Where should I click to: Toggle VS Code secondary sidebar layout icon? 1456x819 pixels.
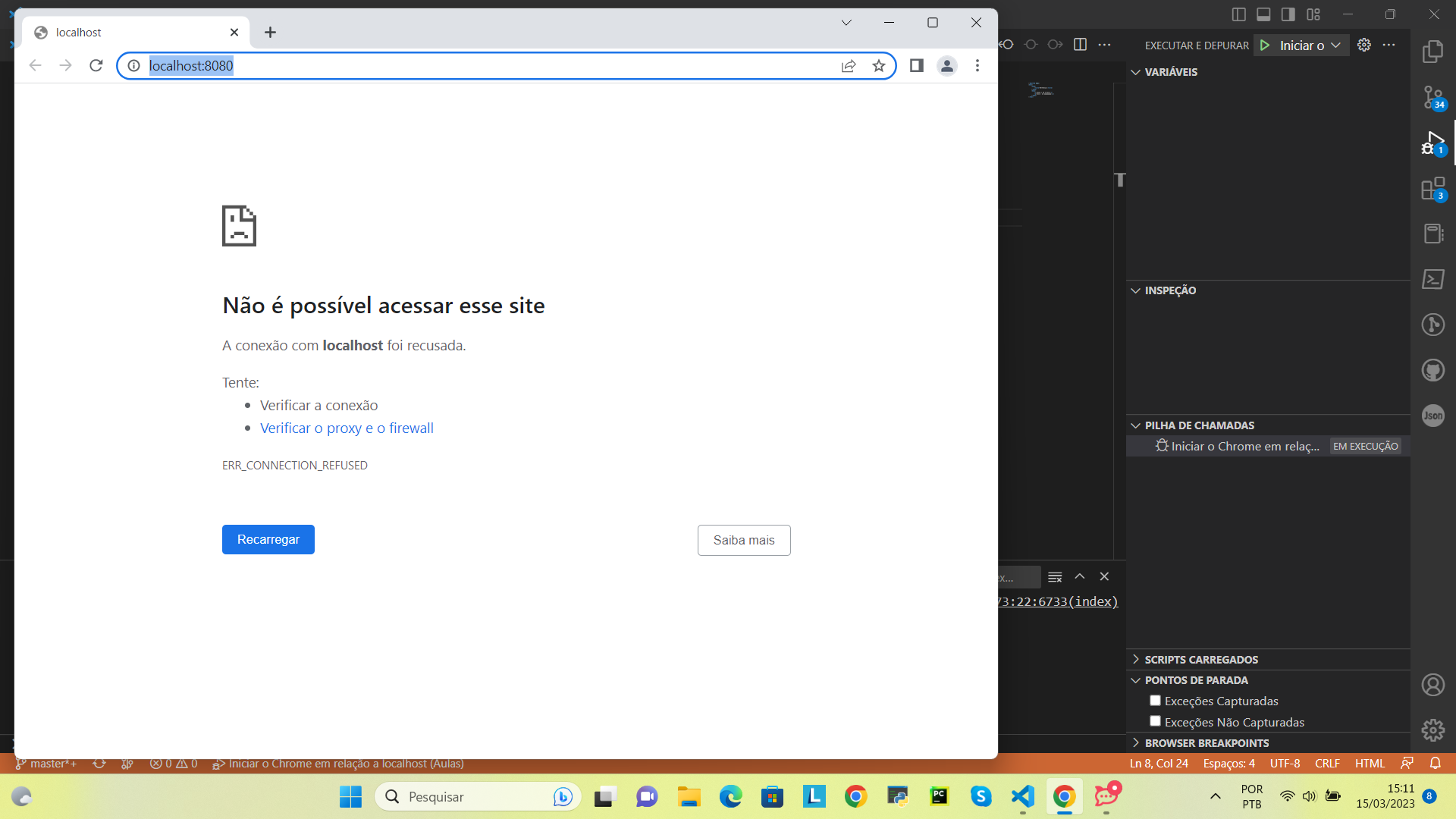[x=1288, y=14]
